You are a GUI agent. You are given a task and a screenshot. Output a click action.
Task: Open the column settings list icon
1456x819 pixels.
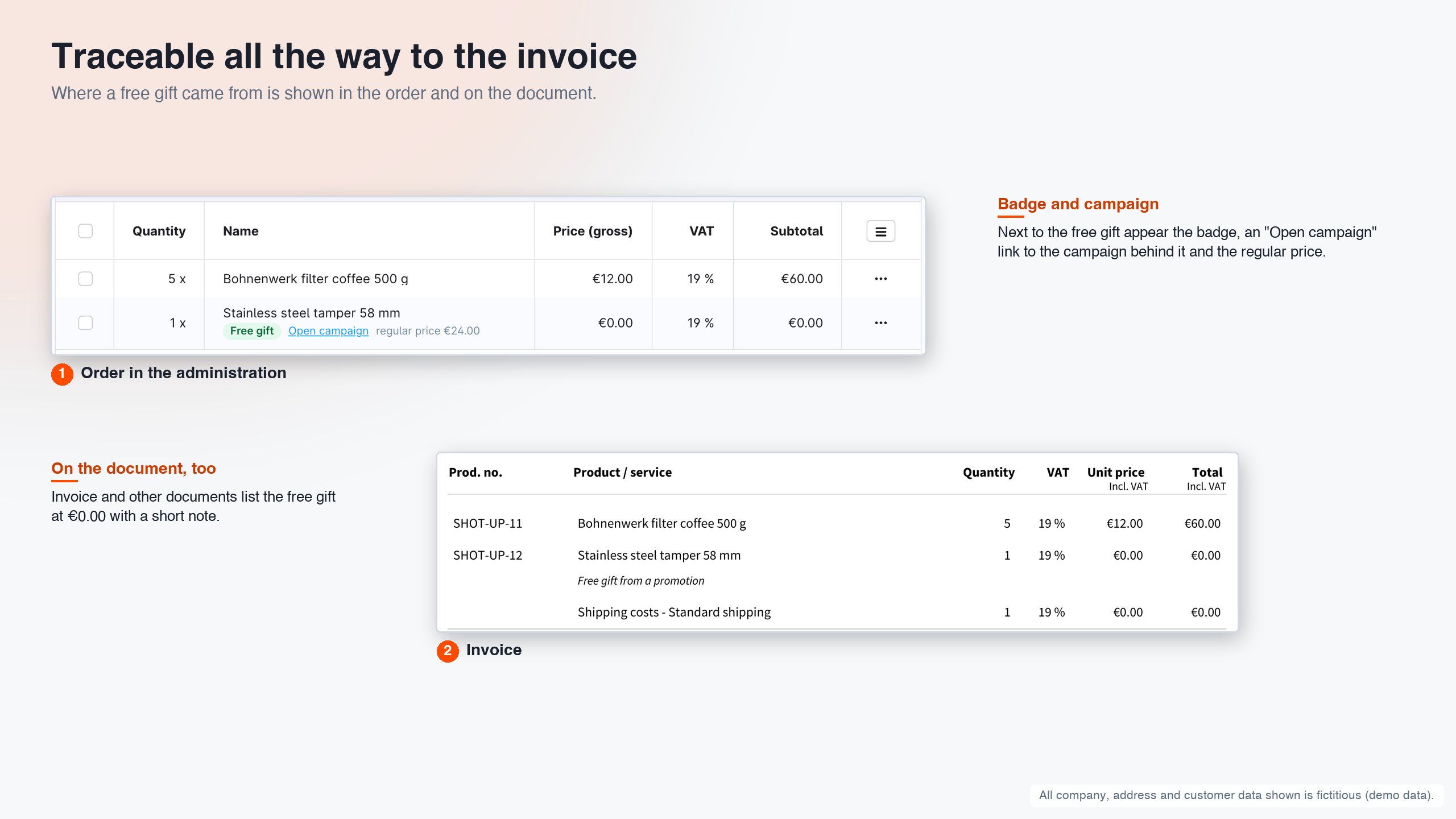click(x=880, y=231)
